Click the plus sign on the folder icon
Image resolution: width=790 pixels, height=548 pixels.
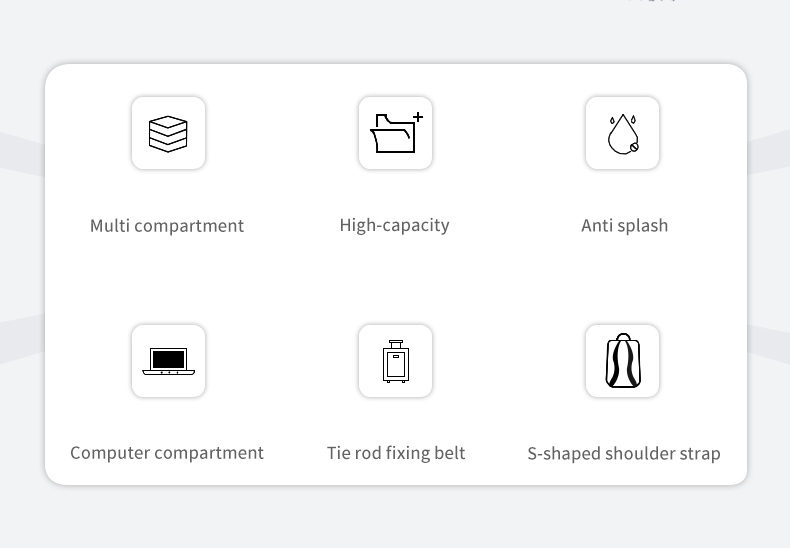(x=418, y=117)
